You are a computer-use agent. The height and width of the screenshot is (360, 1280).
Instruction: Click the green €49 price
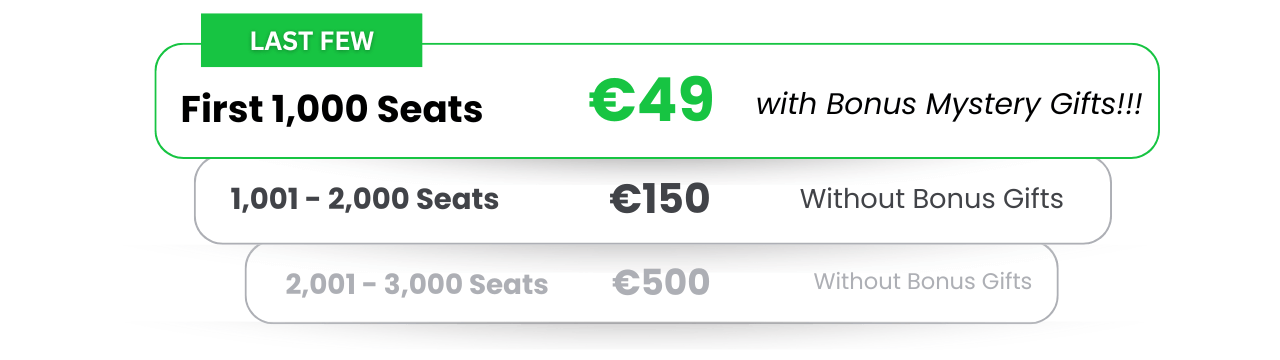pyautogui.click(x=651, y=101)
